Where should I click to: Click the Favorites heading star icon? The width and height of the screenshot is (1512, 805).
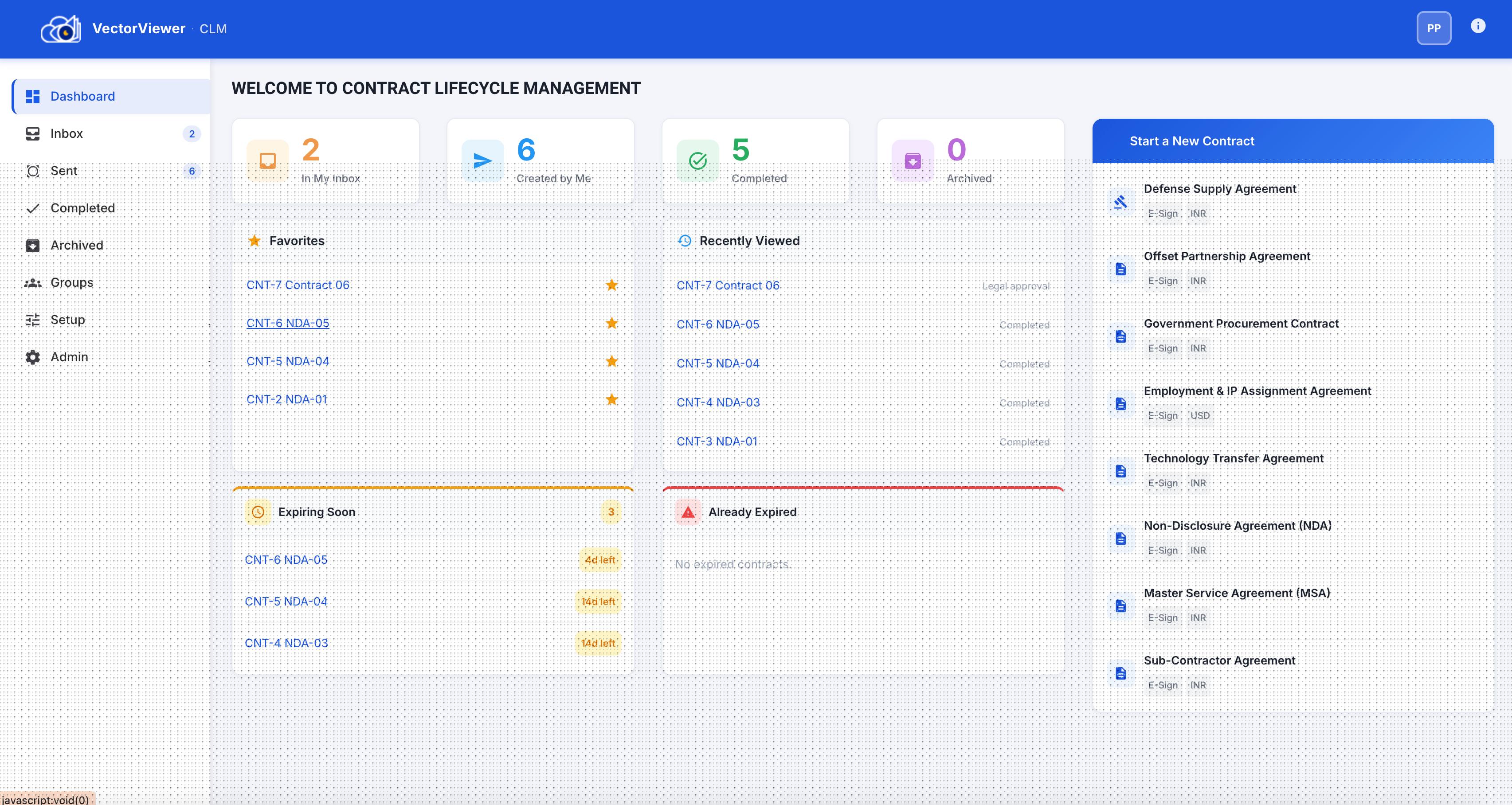254,241
